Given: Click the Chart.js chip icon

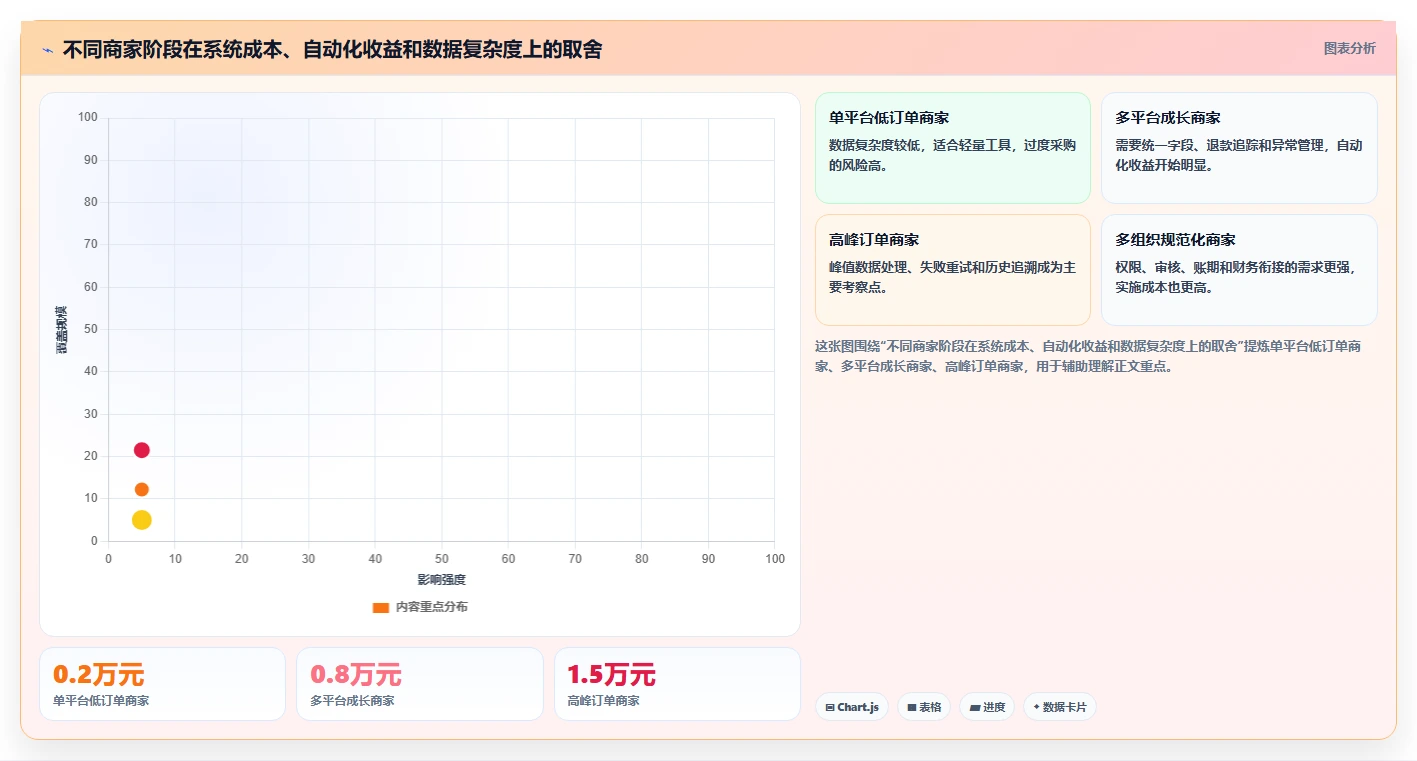Looking at the screenshot, I should [x=830, y=708].
